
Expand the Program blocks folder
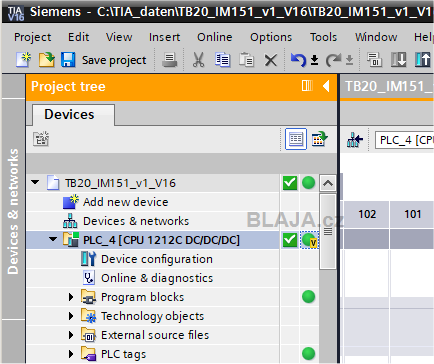pos(71,297)
